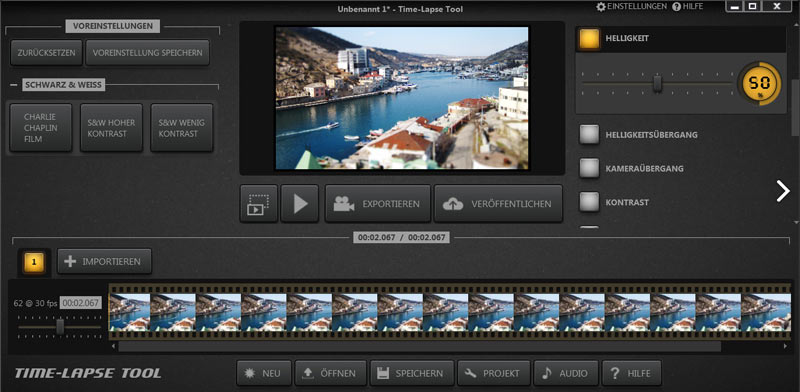The height and width of the screenshot is (392, 800).
Task: Click the preview region selection icon
Action: 259,203
